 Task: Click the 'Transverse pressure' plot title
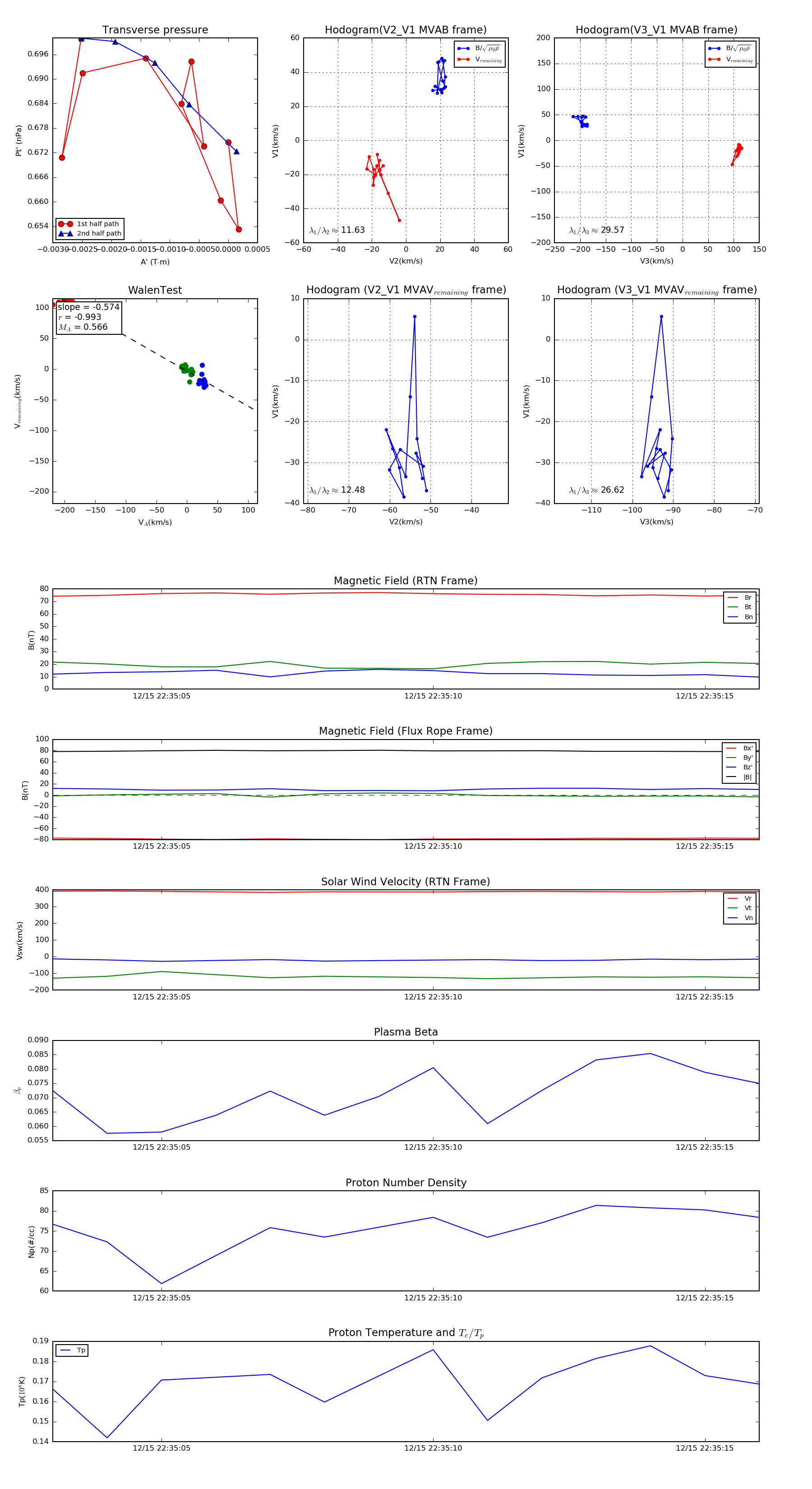(x=155, y=30)
